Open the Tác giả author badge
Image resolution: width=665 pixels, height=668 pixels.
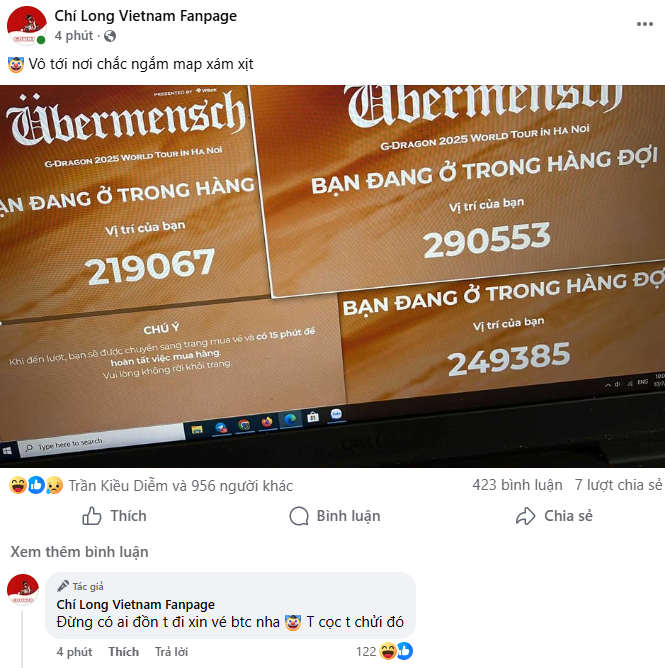click(81, 586)
